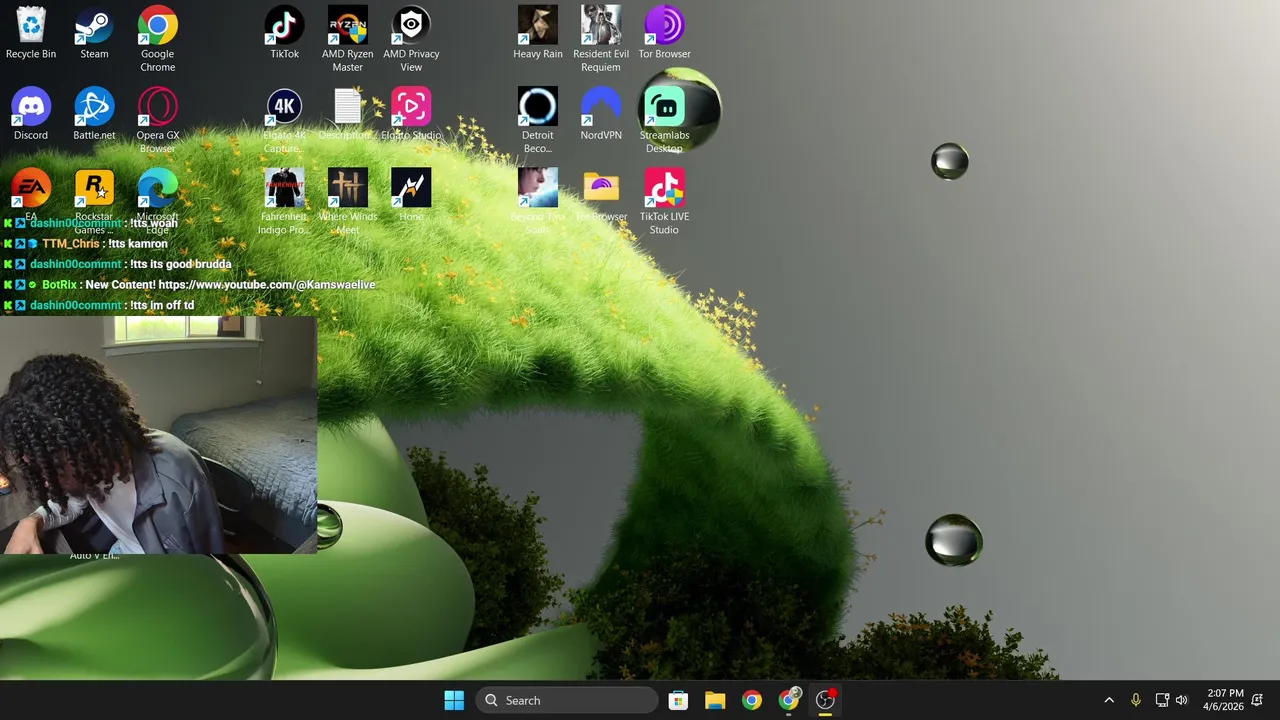Click the Discord desktop icon

31,114
